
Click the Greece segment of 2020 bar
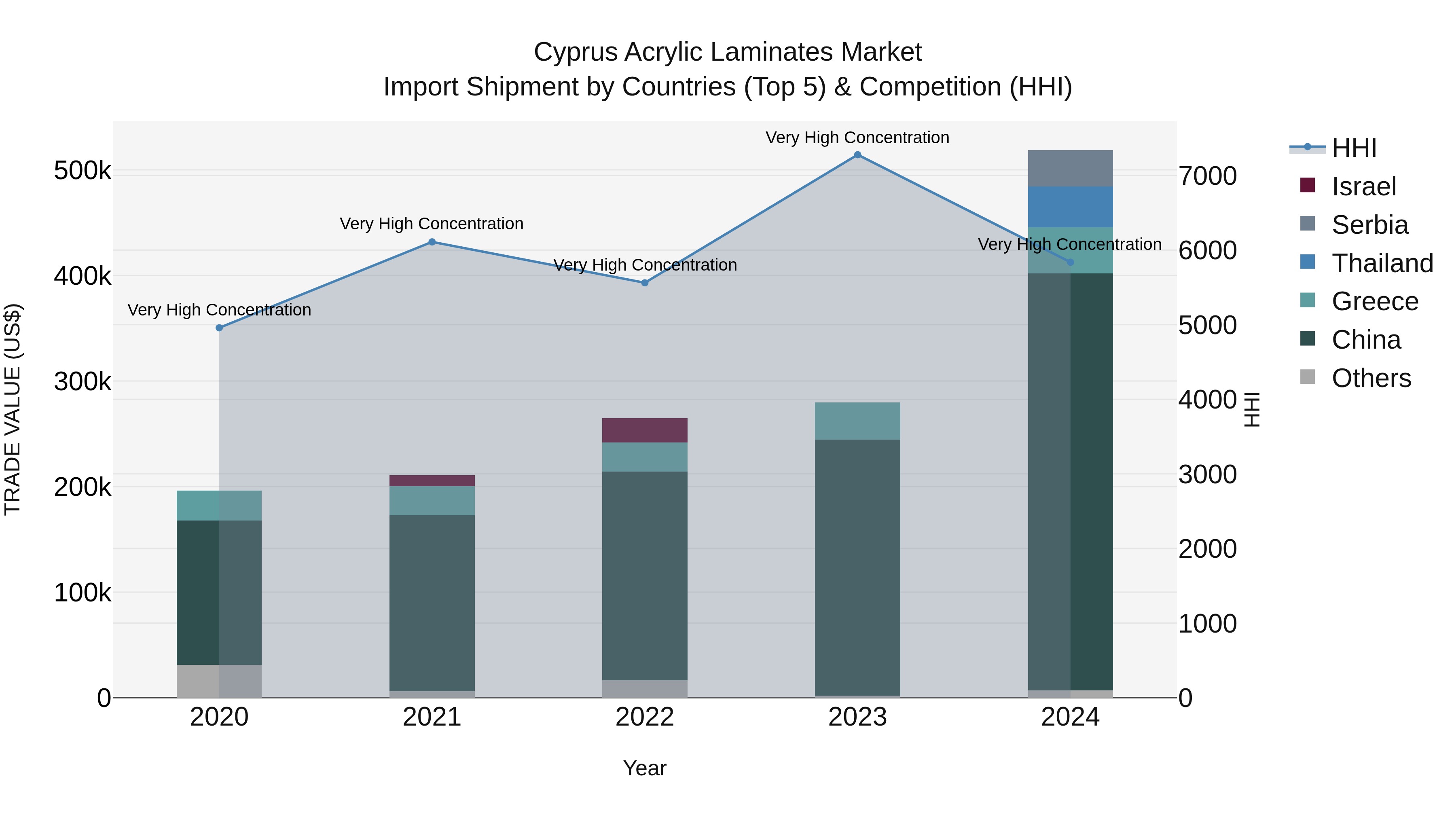coord(219,506)
